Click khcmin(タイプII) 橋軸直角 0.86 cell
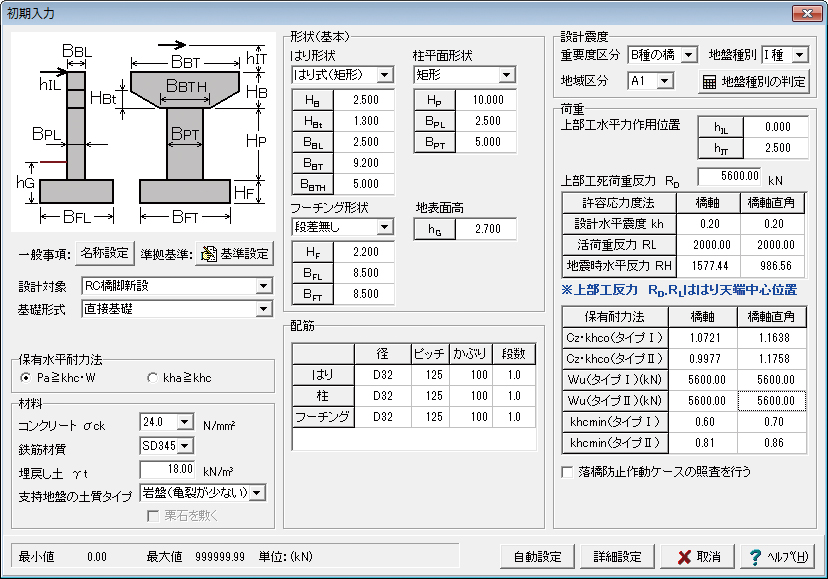Image resolution: width=828 pixels, height=579 pixels. click(x=772, y=443)
